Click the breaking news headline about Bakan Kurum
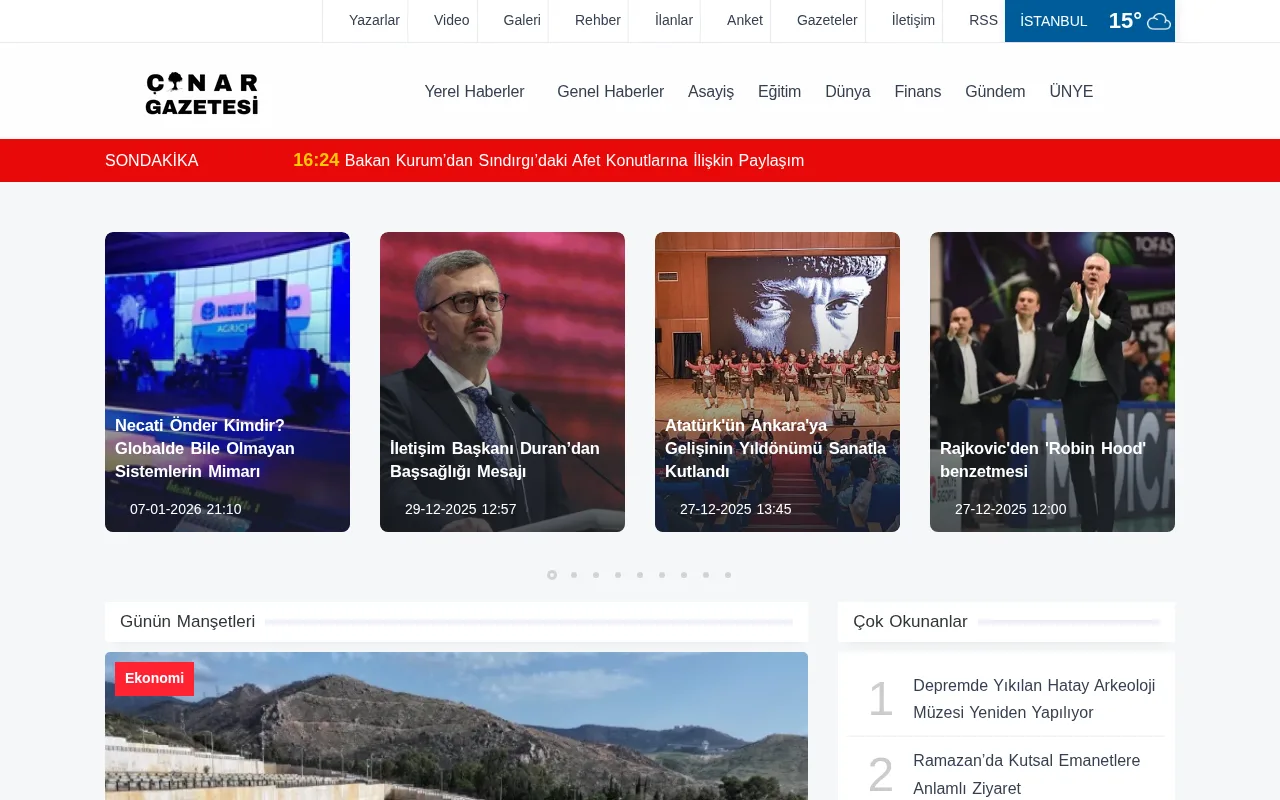Image resolution: width=1280 pixels, height=800 pixels. [x=574, y=160]
